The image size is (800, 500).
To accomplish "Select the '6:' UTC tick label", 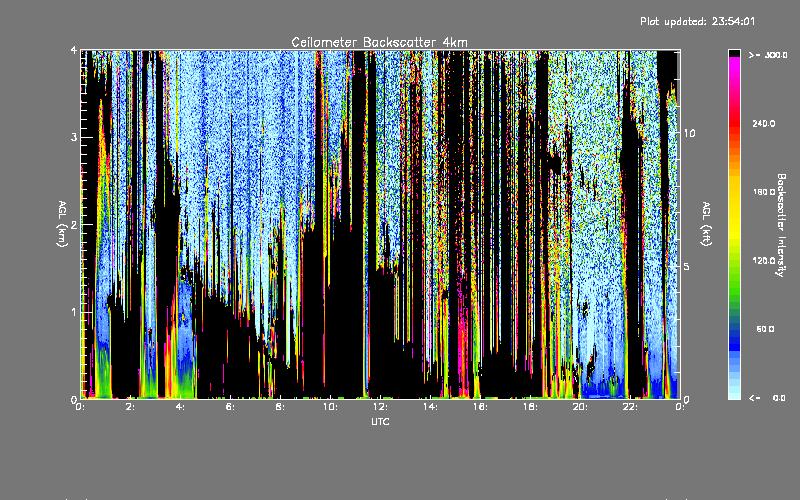I will click(231, 407).
